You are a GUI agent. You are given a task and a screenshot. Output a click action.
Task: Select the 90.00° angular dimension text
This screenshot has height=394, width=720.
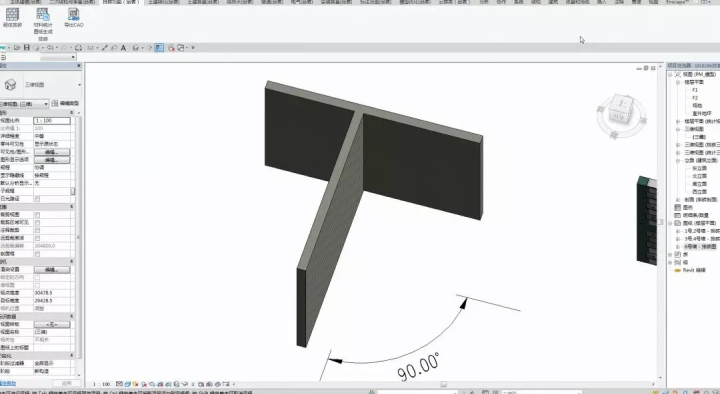[418, 367]
